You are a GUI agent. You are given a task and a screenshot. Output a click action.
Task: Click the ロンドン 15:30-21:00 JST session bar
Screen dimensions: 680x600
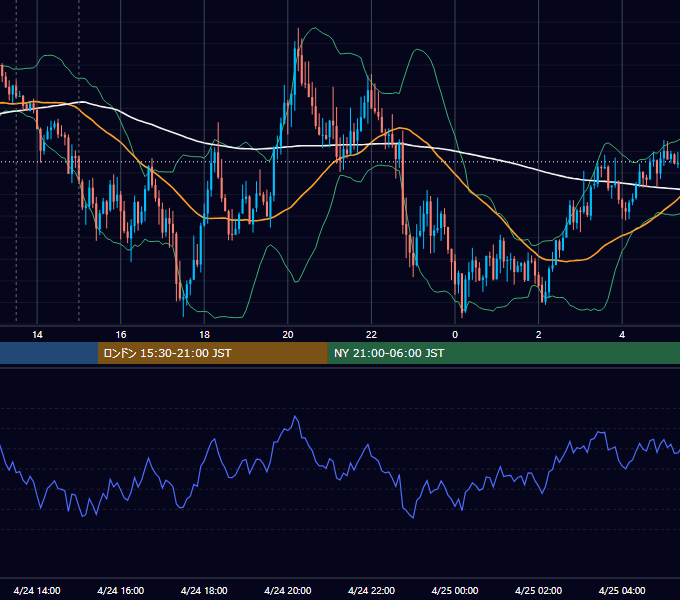pyautogui.click(x=212, y=353)
